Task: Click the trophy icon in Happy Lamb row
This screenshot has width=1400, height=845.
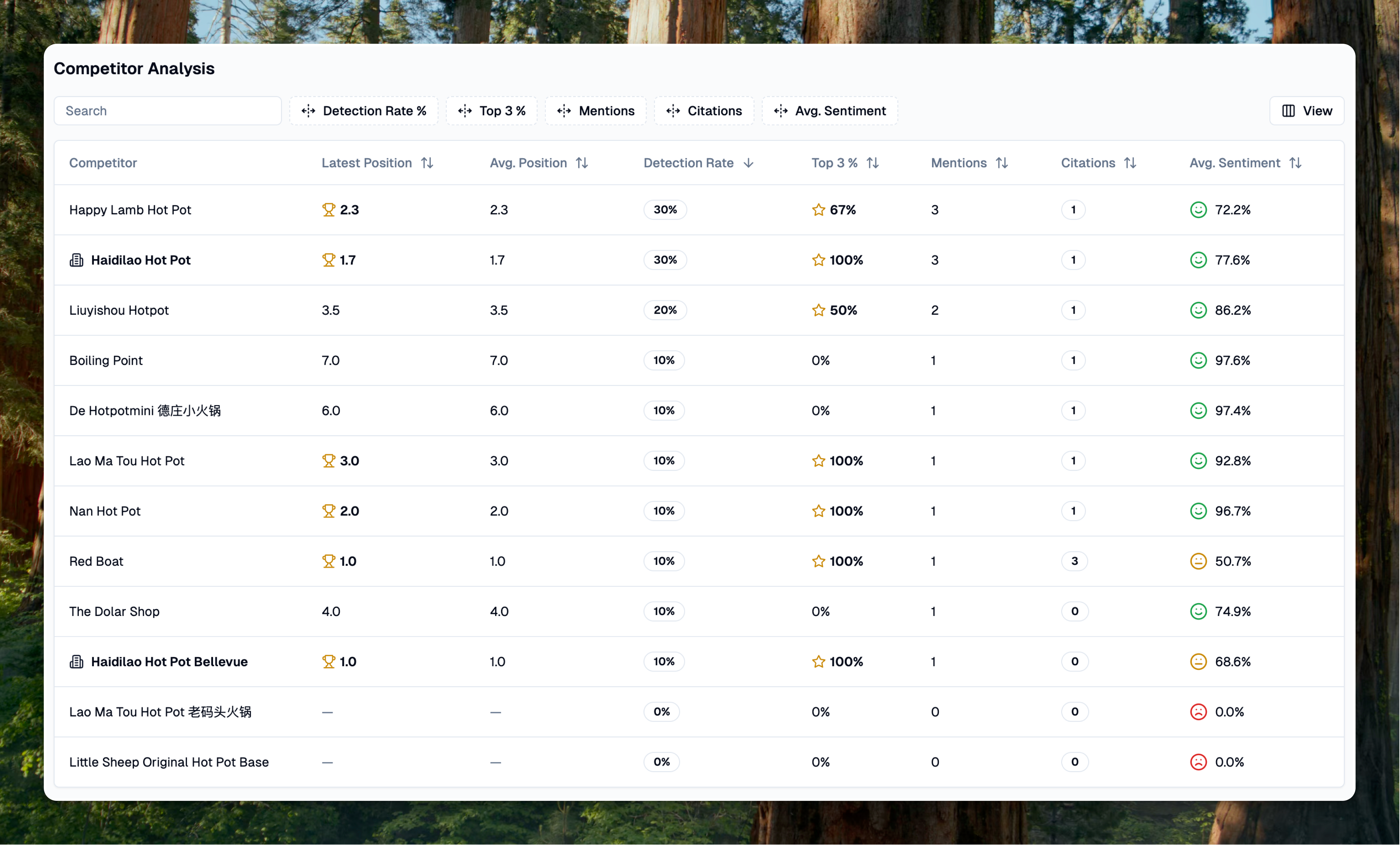Action: (328, 210)
